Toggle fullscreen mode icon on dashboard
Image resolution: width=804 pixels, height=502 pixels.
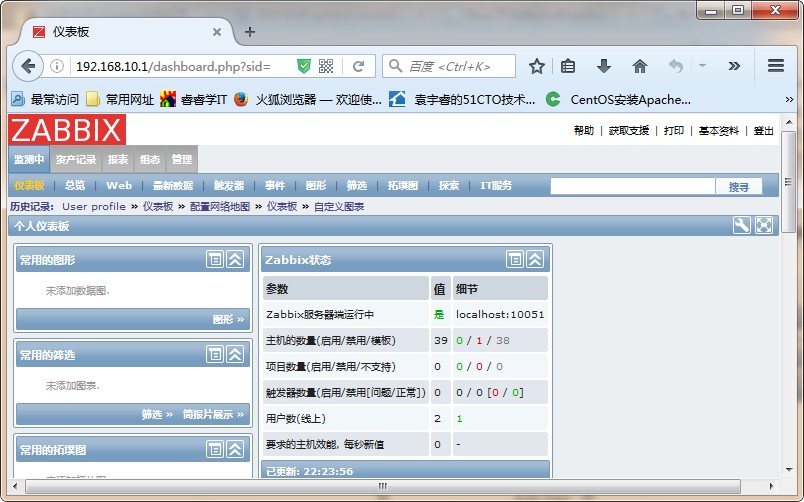pos(763,225)
